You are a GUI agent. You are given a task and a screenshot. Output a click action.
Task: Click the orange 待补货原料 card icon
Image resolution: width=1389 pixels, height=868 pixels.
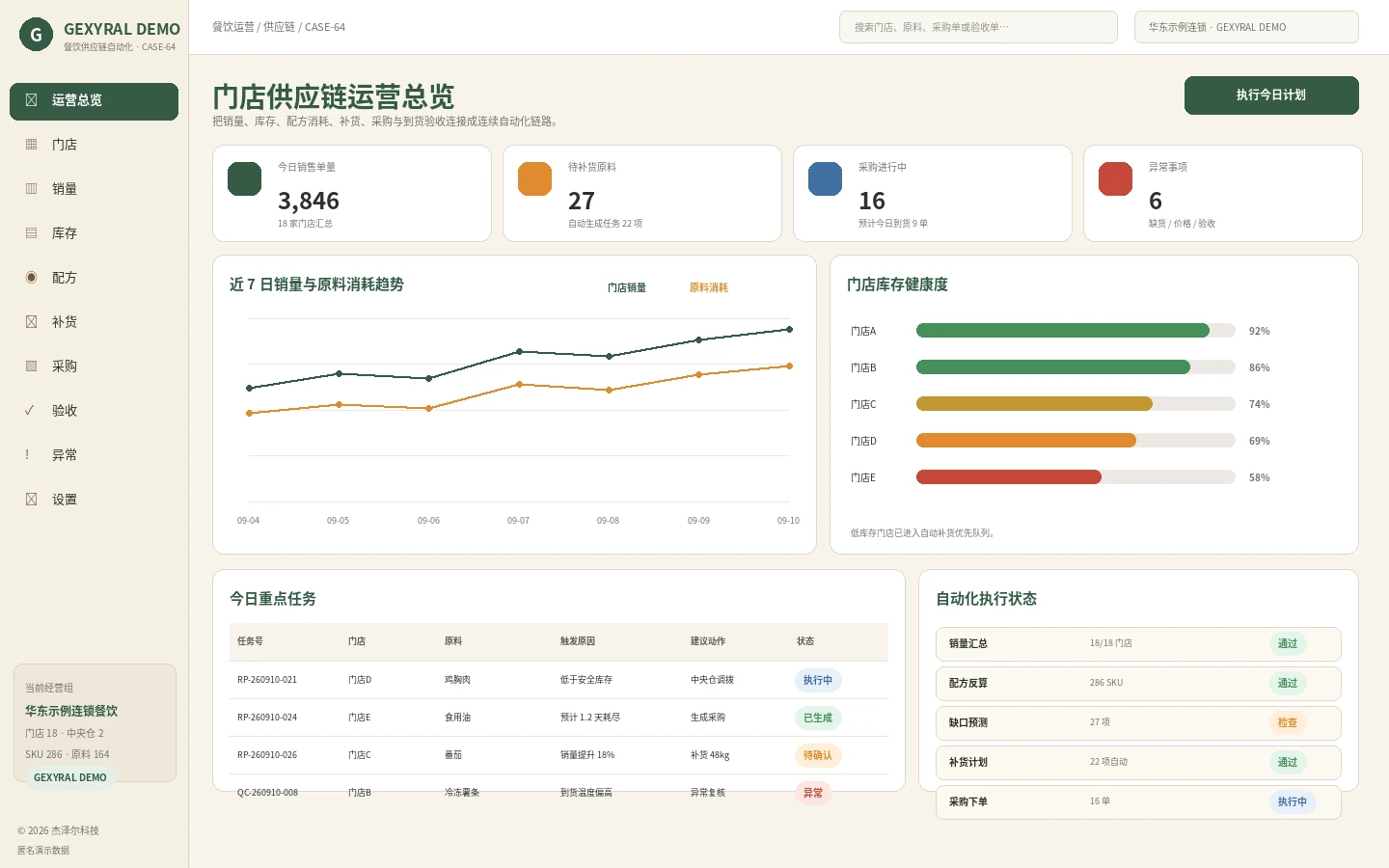point(535,179)
